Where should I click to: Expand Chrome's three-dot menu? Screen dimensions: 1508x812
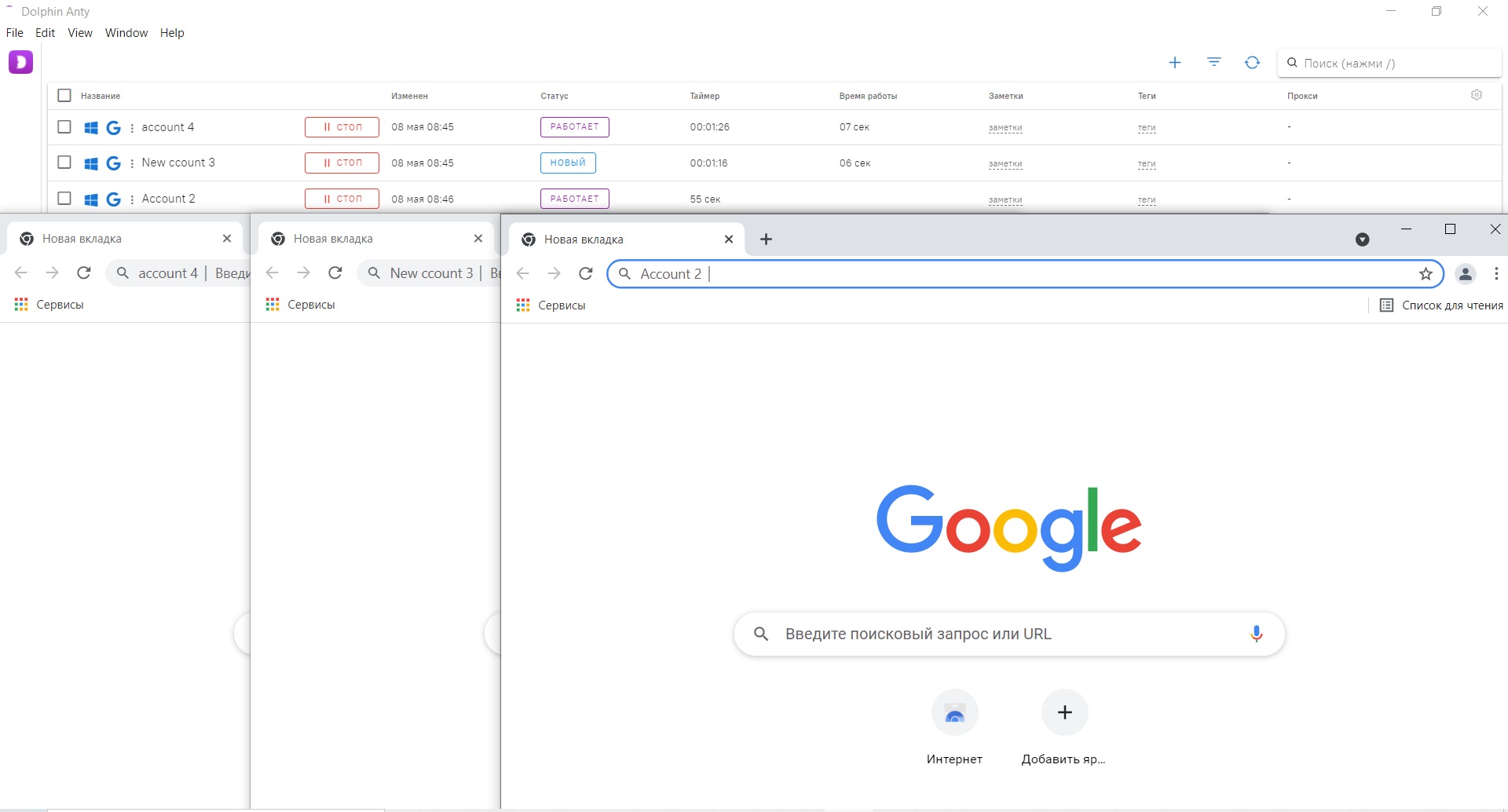[1495, 274]
